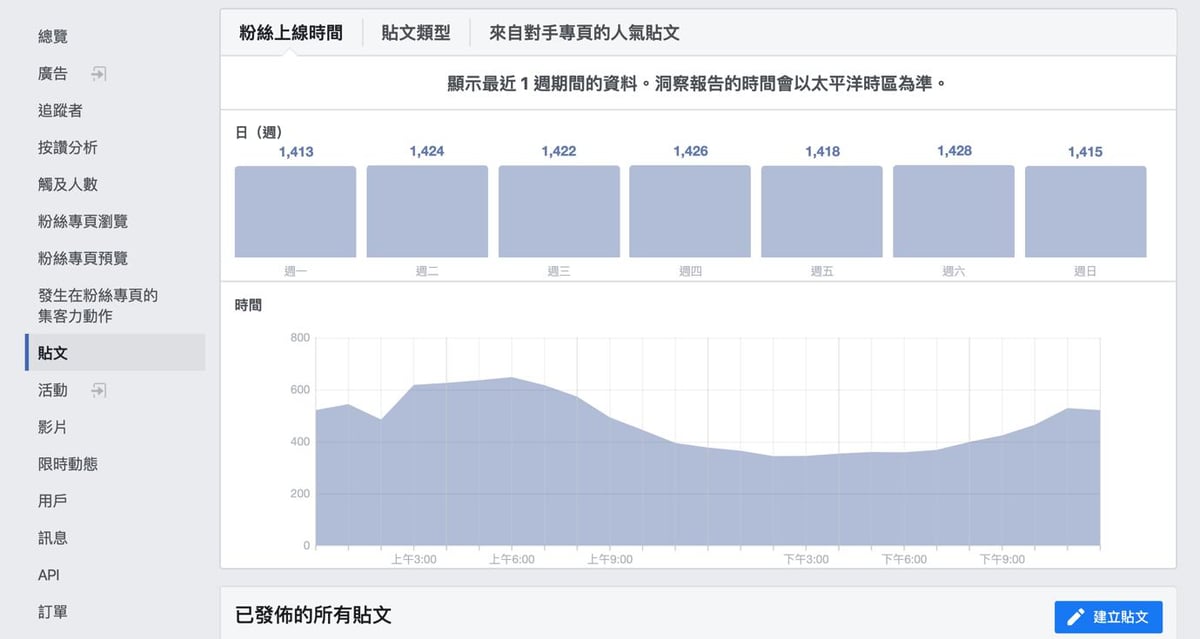1200x639 pixels.
Task: Click the 週四 bar showing 1,426
Action: coord(690,212)
